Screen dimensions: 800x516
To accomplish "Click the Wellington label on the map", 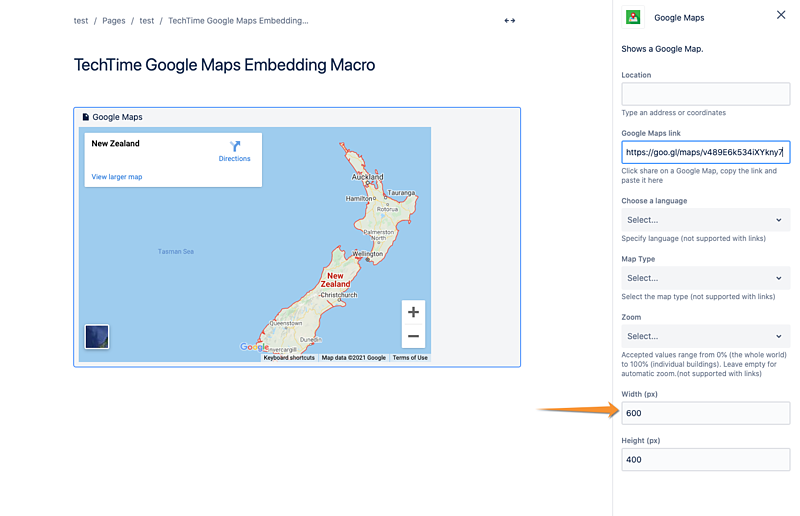I will 368,254.
